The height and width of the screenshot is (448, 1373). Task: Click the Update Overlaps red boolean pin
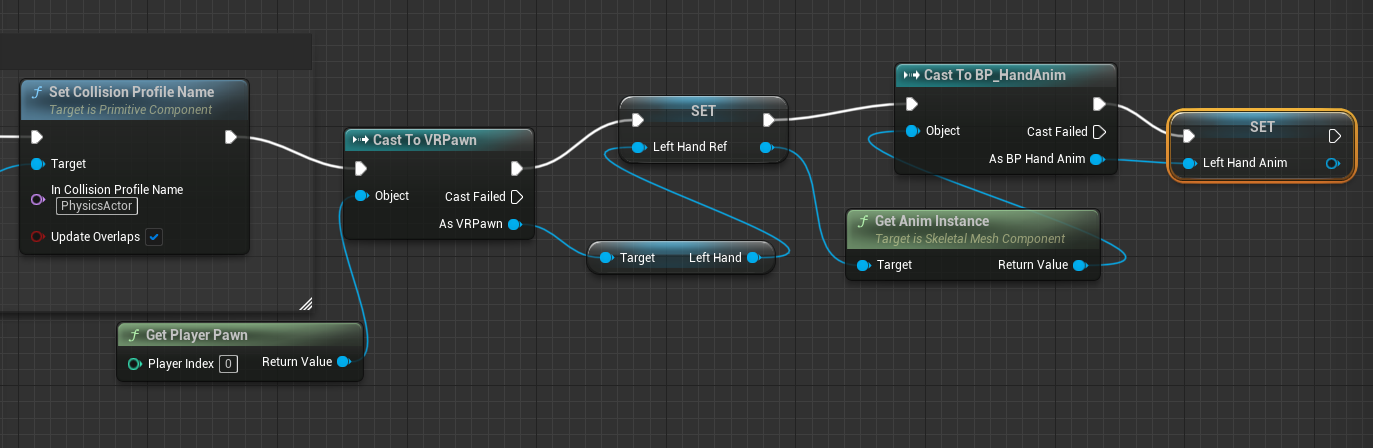(x=37, y=237)
